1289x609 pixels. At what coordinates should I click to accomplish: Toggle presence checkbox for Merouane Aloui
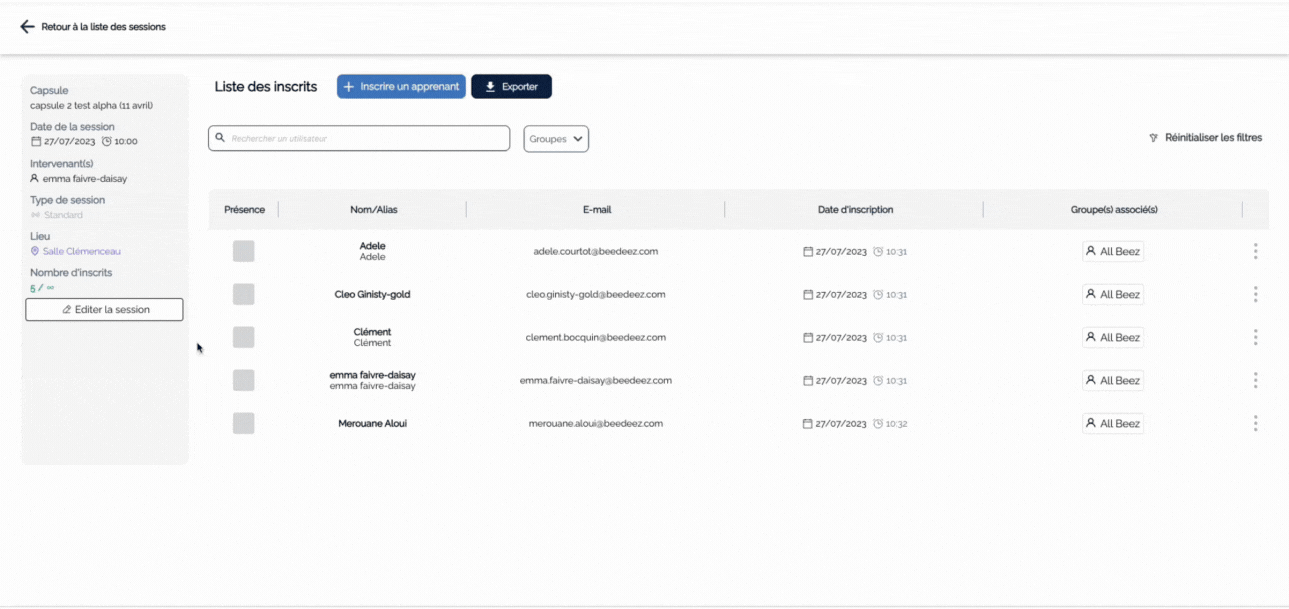pyautogui.click(x=243, y=424)
